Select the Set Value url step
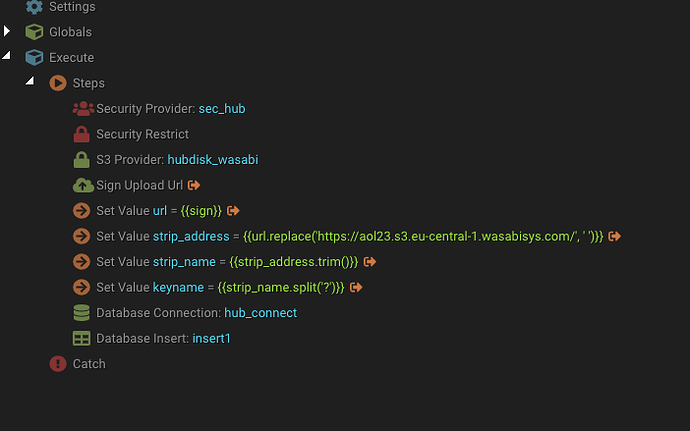Image resolution: width=690 pixels, height=431 pixels. click(x=156, y=211)
